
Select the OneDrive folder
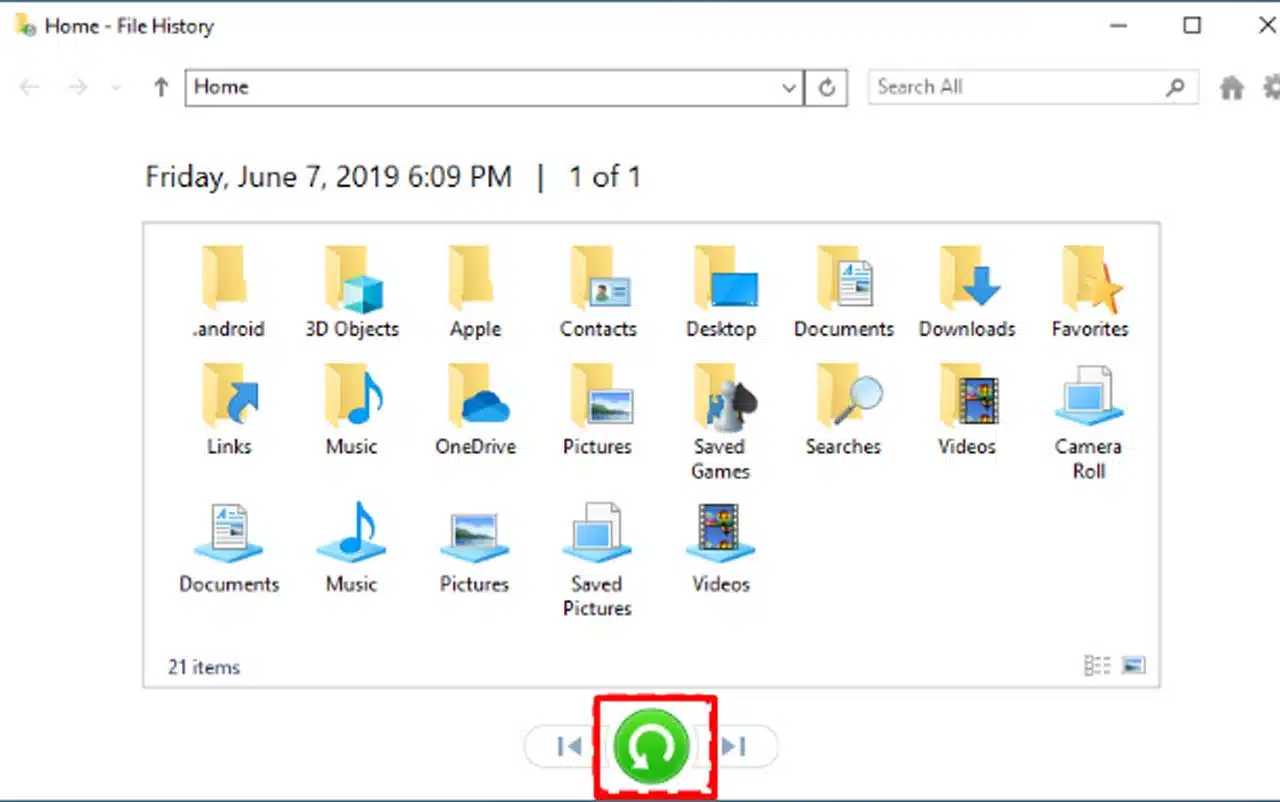point(475,409)
